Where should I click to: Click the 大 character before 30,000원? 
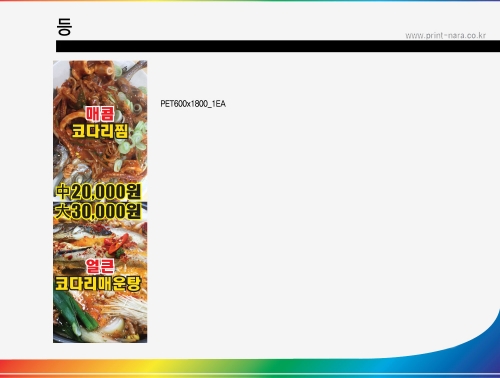click(x=62, y=211)
